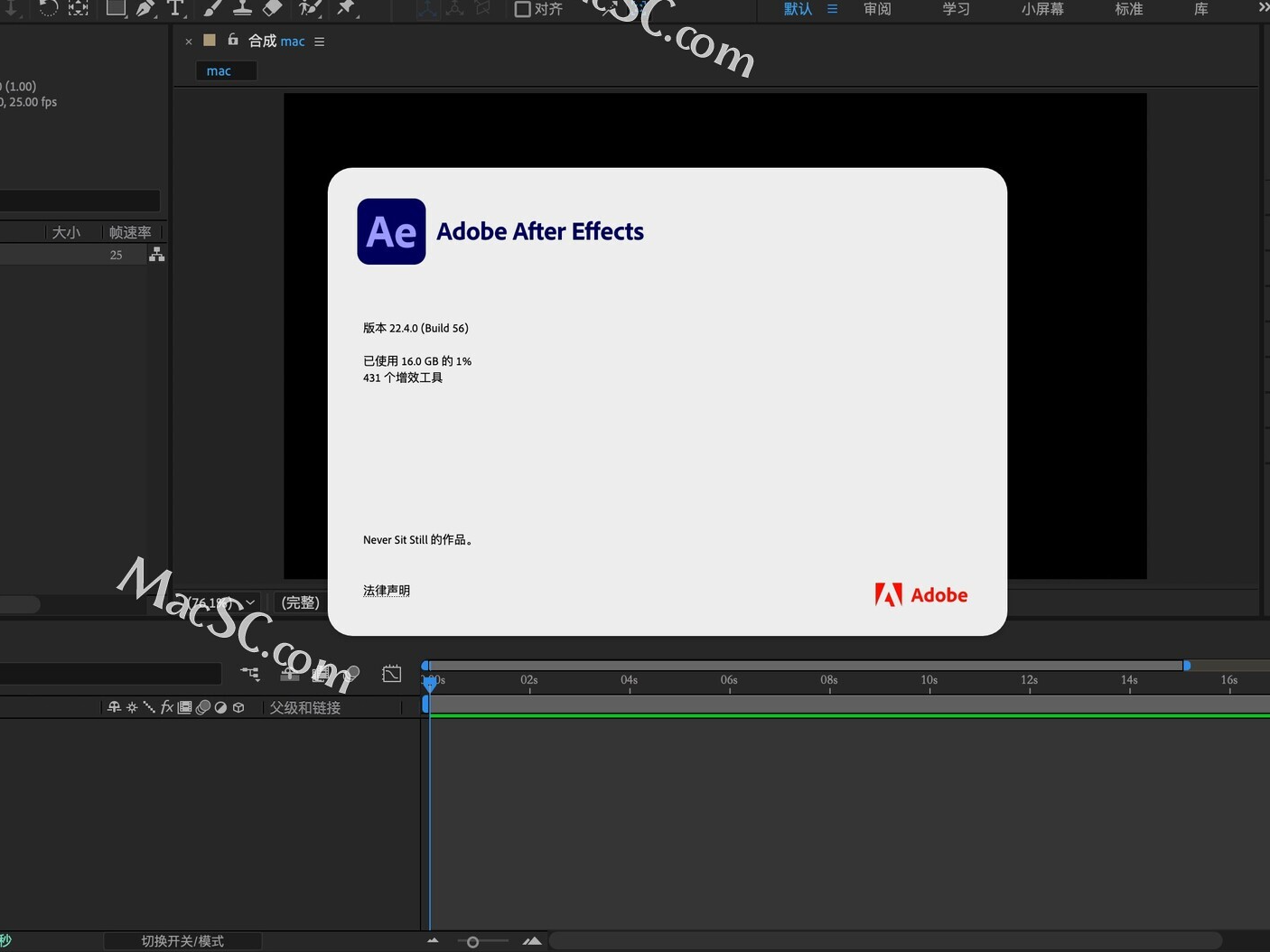Image resolution: width=1270 pixels, height=952 pixels.
Task: Select the Eraser tool
Action: point(272,9)
